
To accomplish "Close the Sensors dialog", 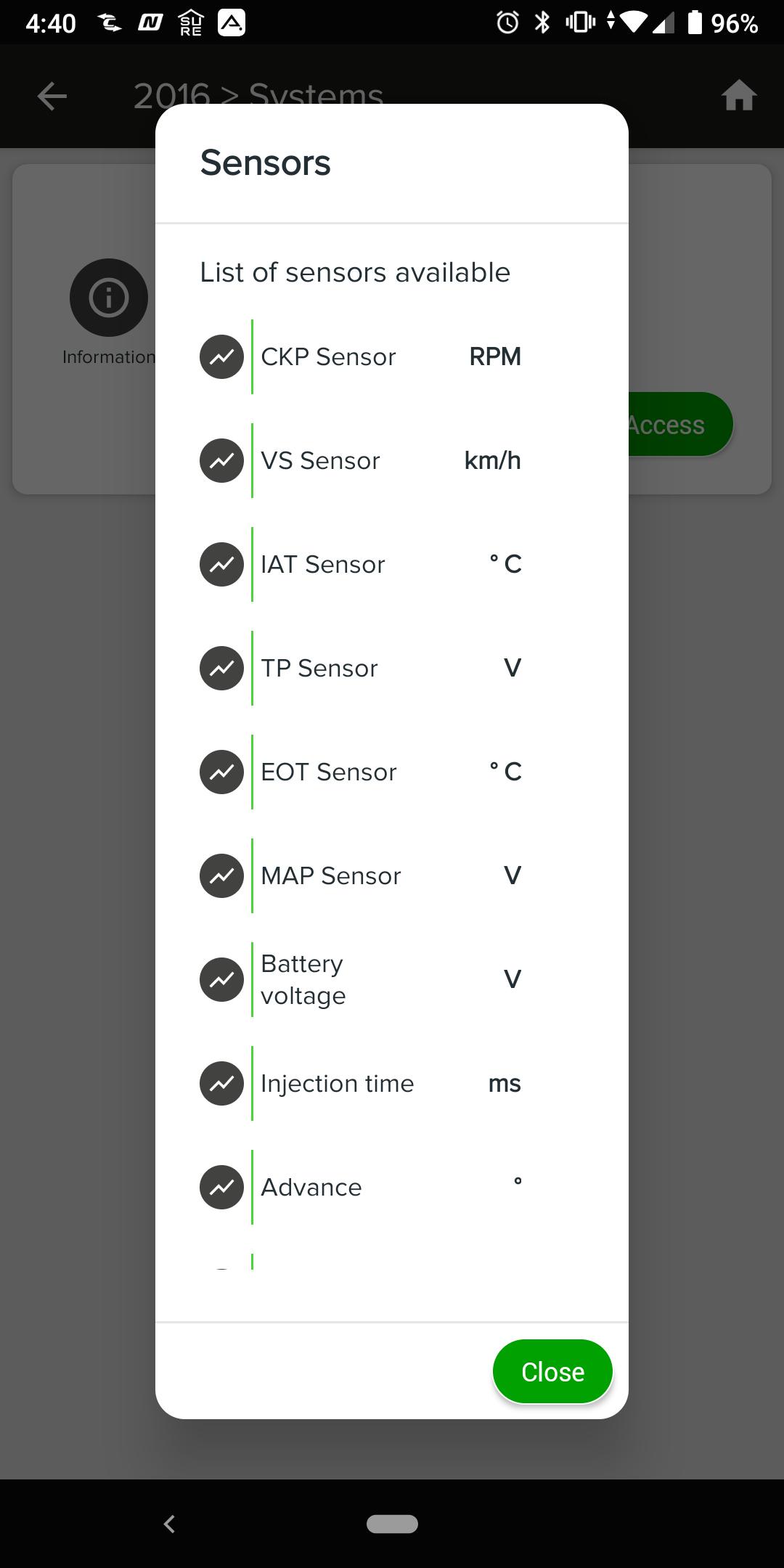I will click(552, 1371).
